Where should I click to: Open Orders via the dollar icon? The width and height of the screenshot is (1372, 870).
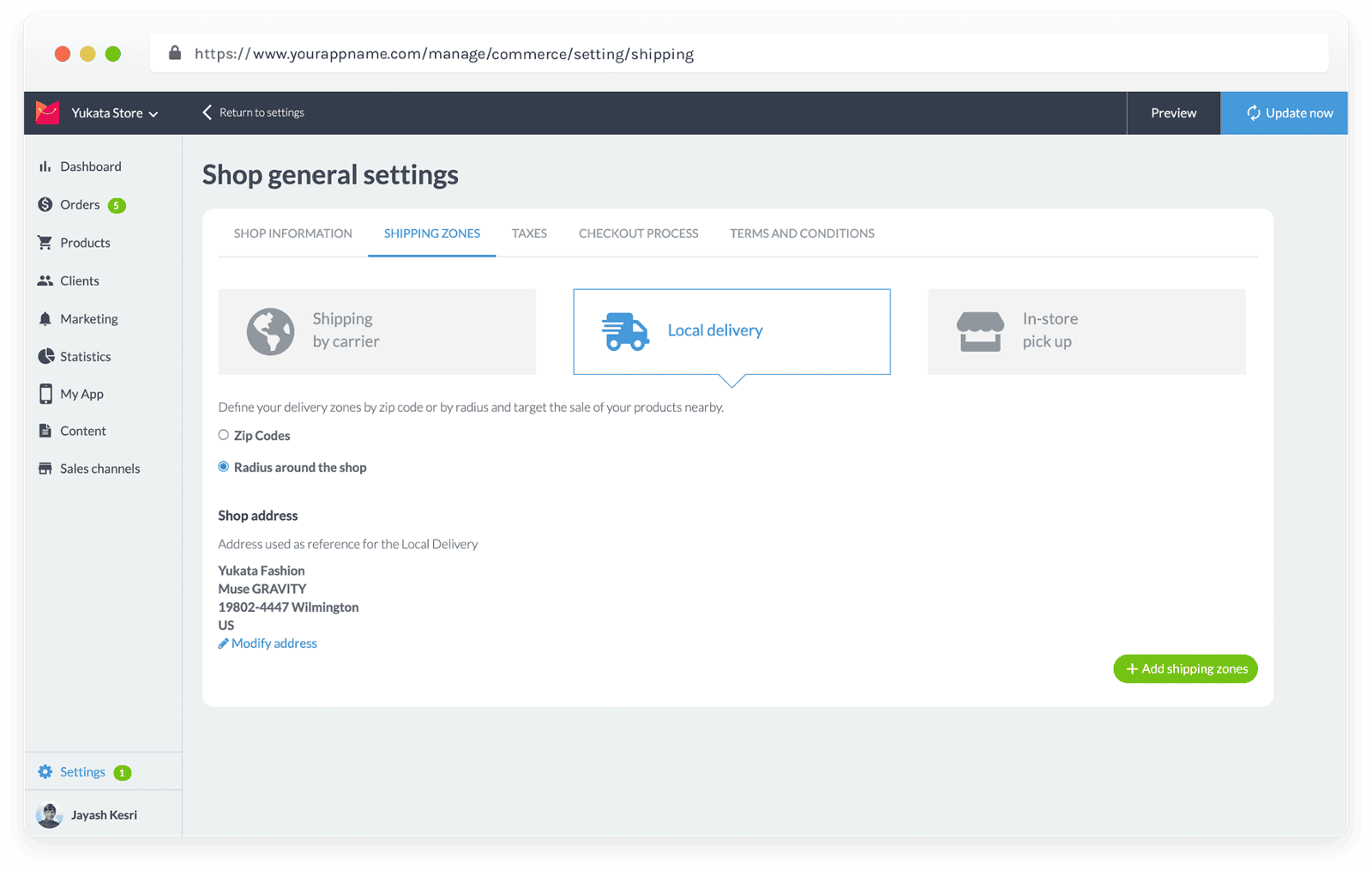tap(45, 204)
